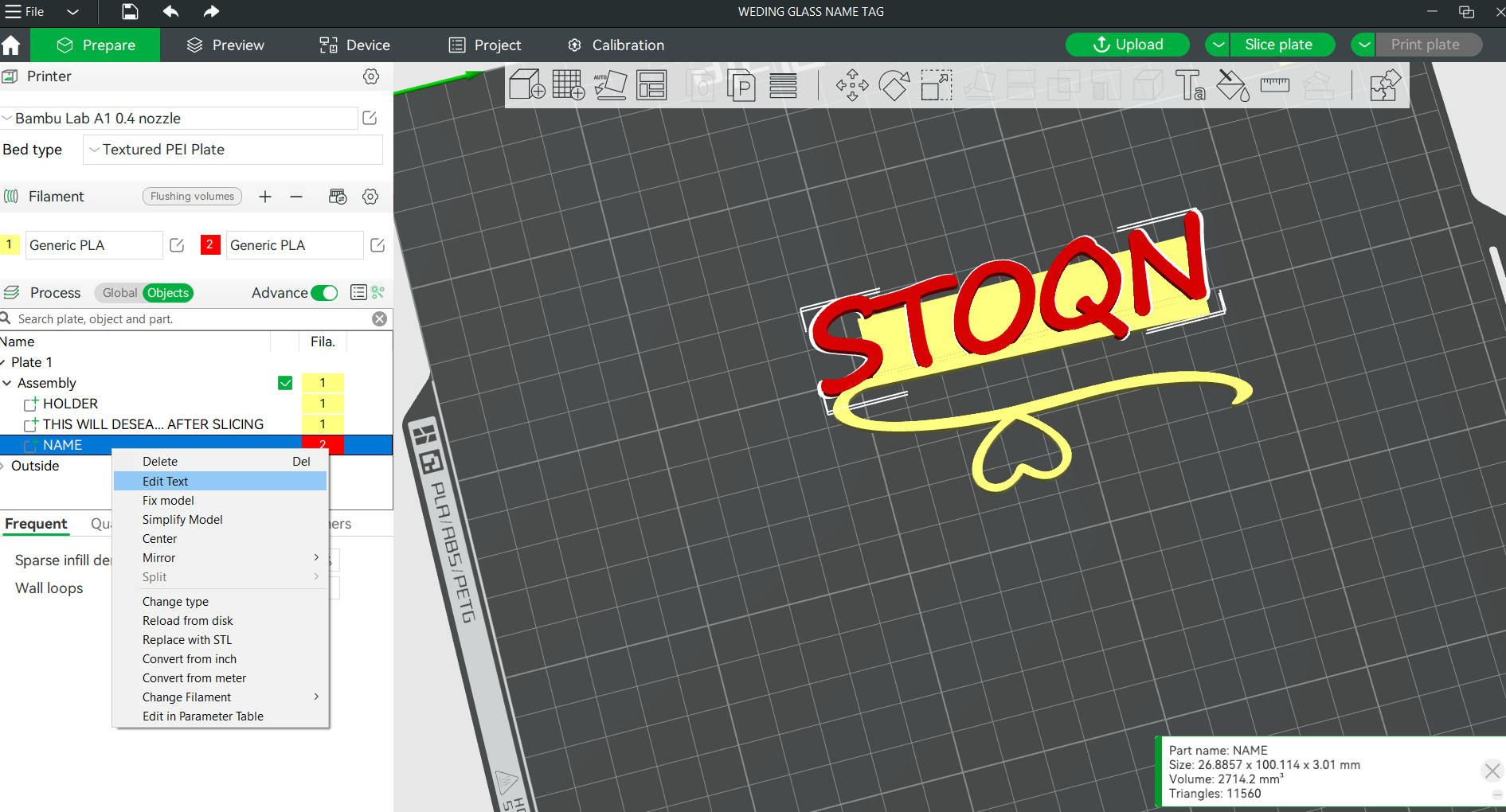1506x812 pixels.
Task: Open the compare presets list icon
Action: pyautogui.click(x=358, y=293)
